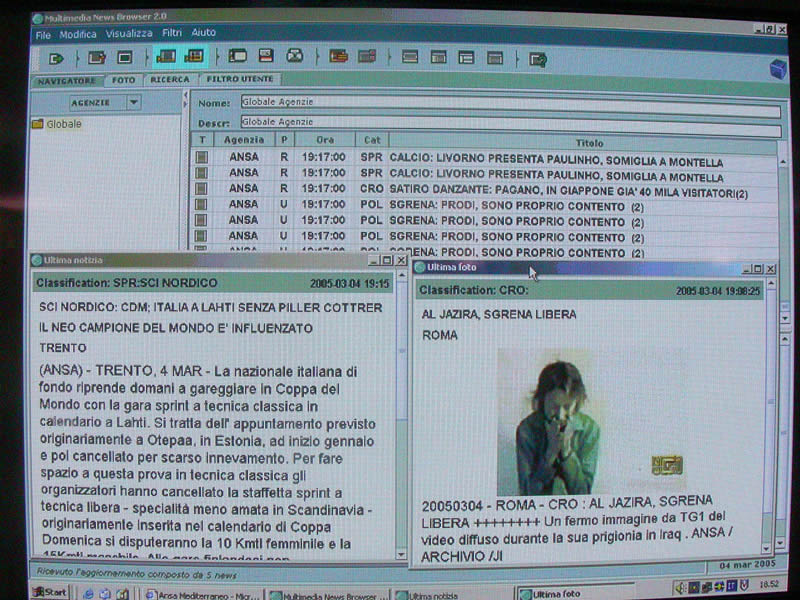Viewport: 800px width, 600px height.
Task: Click the blue cube icon beside the tabs
Action: tap(777, 68)
